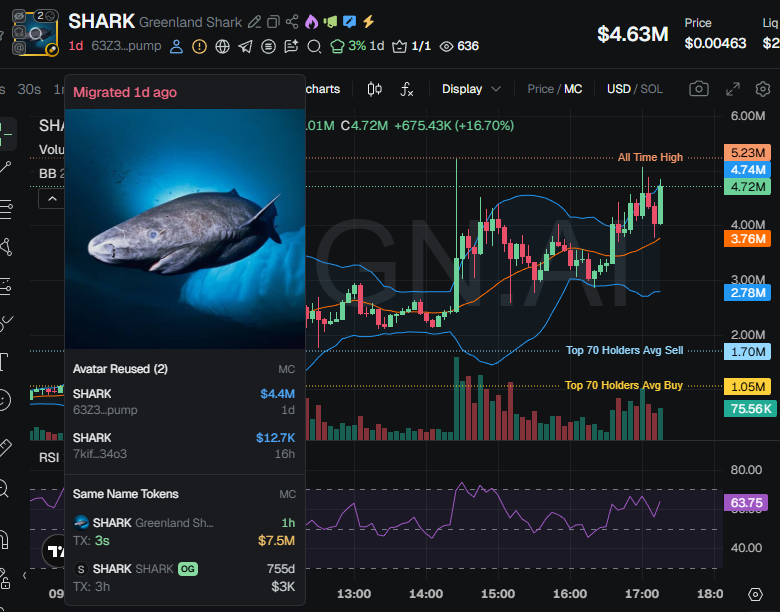Toggle the lock drawings tool
The image size is (780, 612).
[4, 578]
